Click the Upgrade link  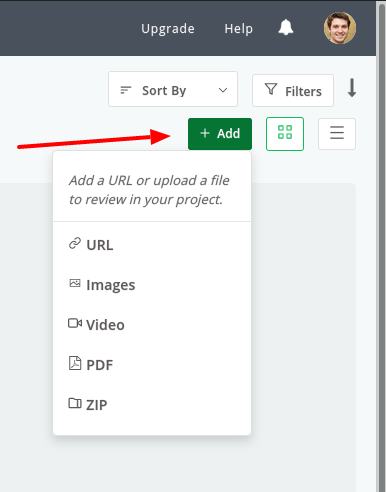point(168,29)
